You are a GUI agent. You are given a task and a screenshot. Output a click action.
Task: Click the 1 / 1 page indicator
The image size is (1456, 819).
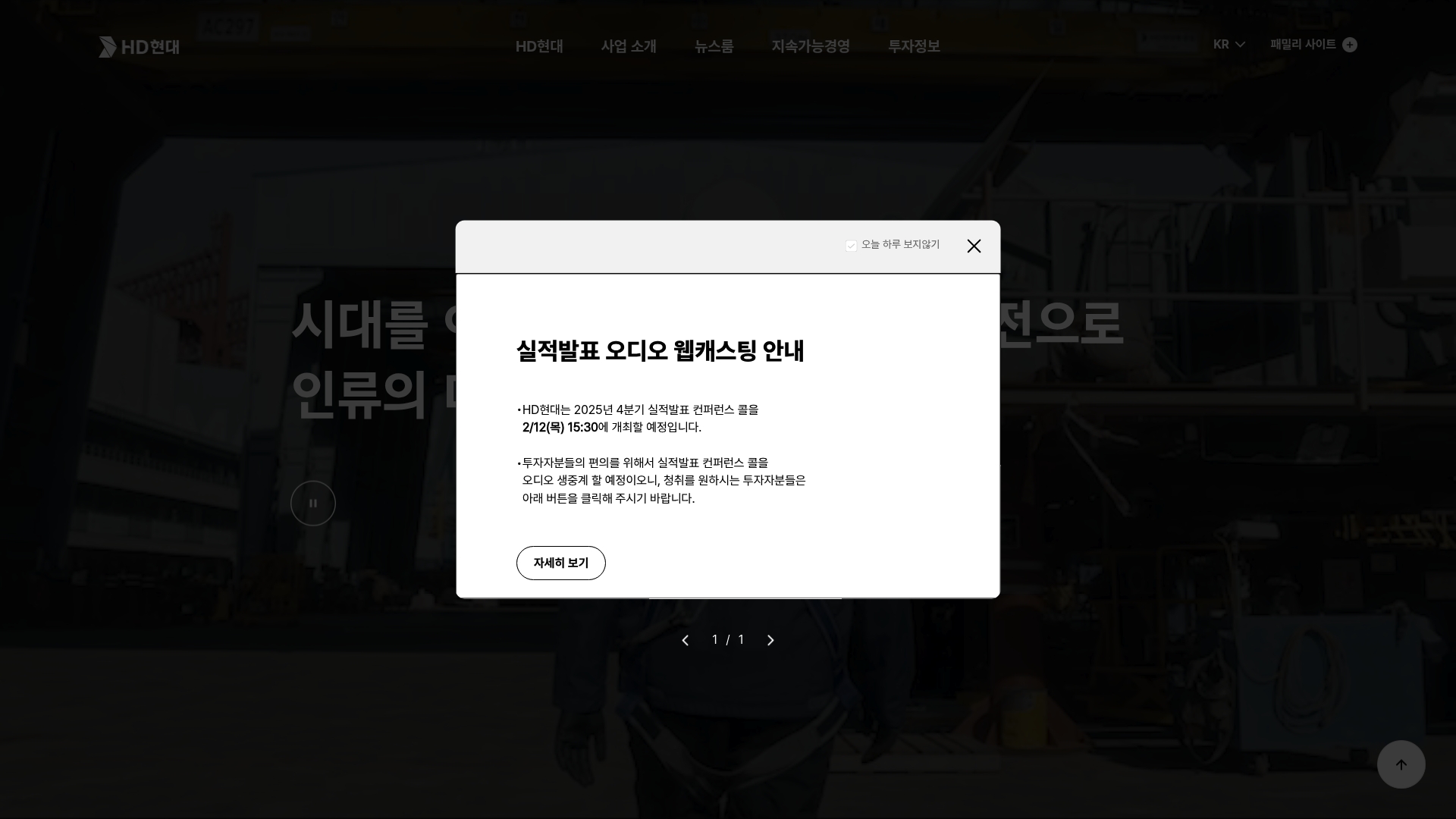click(727, 639)
